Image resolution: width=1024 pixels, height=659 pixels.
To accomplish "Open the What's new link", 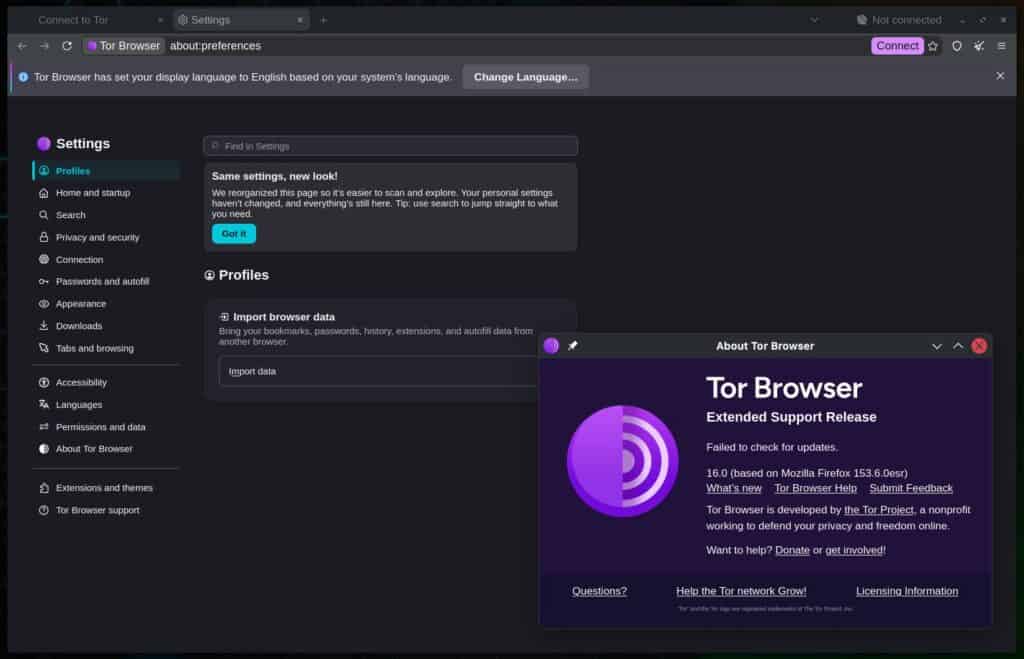I will [733, 488].
